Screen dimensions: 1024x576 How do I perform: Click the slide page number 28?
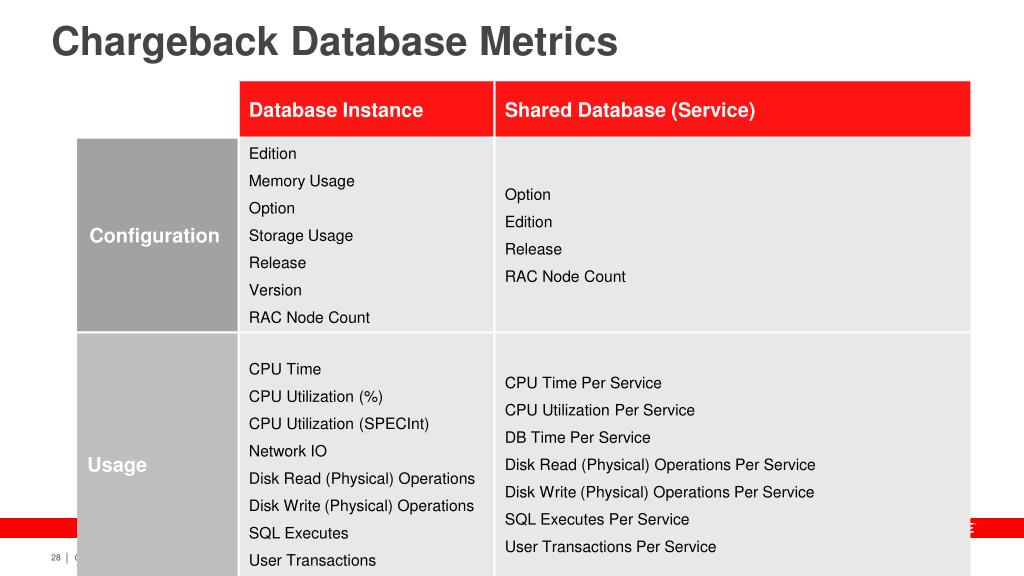point(56,558)
